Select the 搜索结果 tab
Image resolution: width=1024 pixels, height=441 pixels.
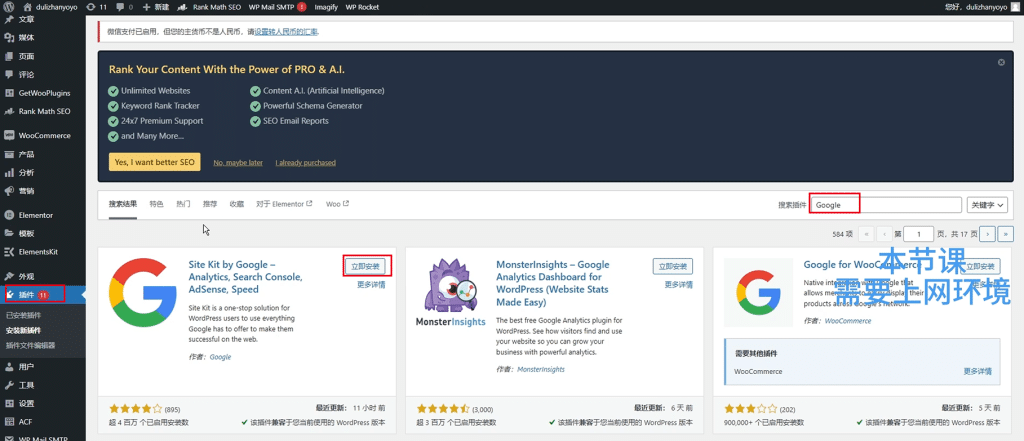tap(123, 204)
